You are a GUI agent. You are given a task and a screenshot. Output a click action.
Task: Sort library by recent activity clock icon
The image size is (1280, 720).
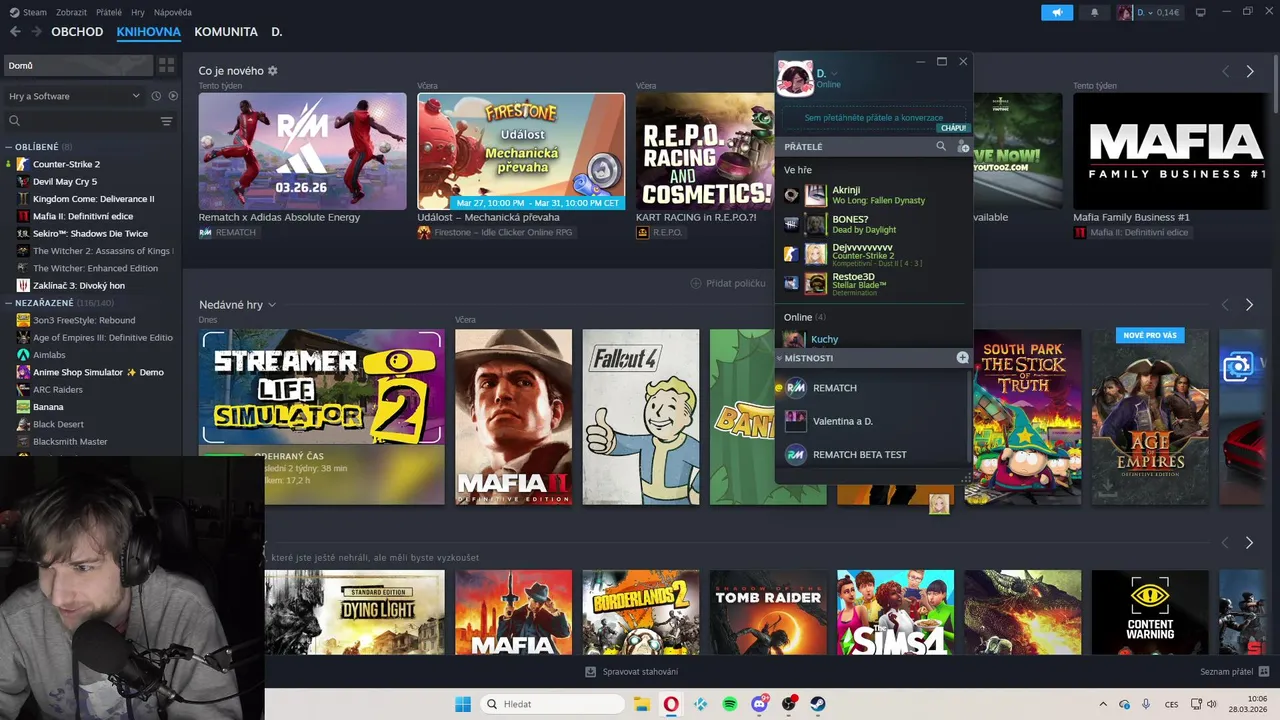[156, 96]
